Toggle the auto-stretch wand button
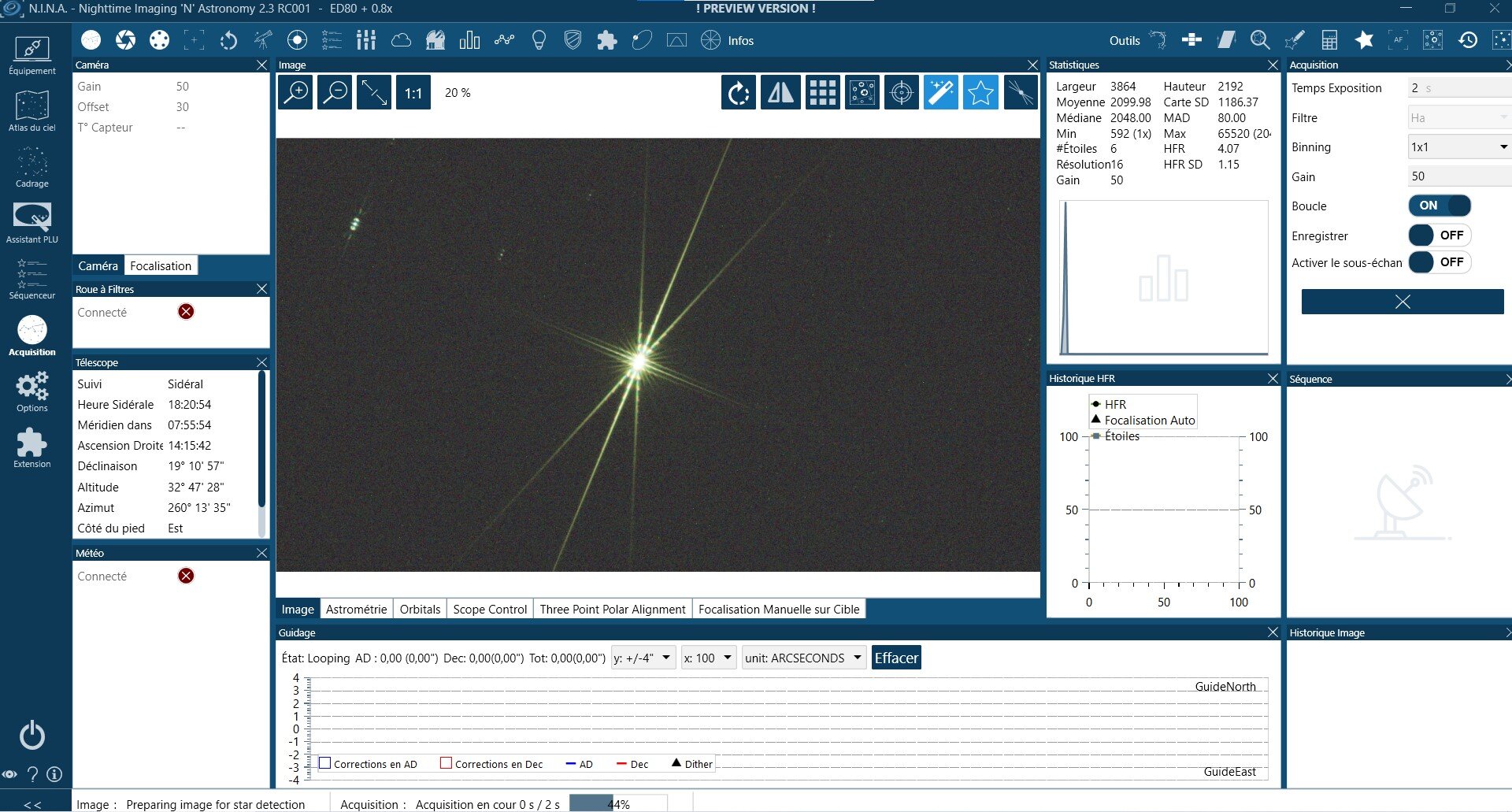The width and height of the screenshot is (1512, 812). (x=941, y=93)
